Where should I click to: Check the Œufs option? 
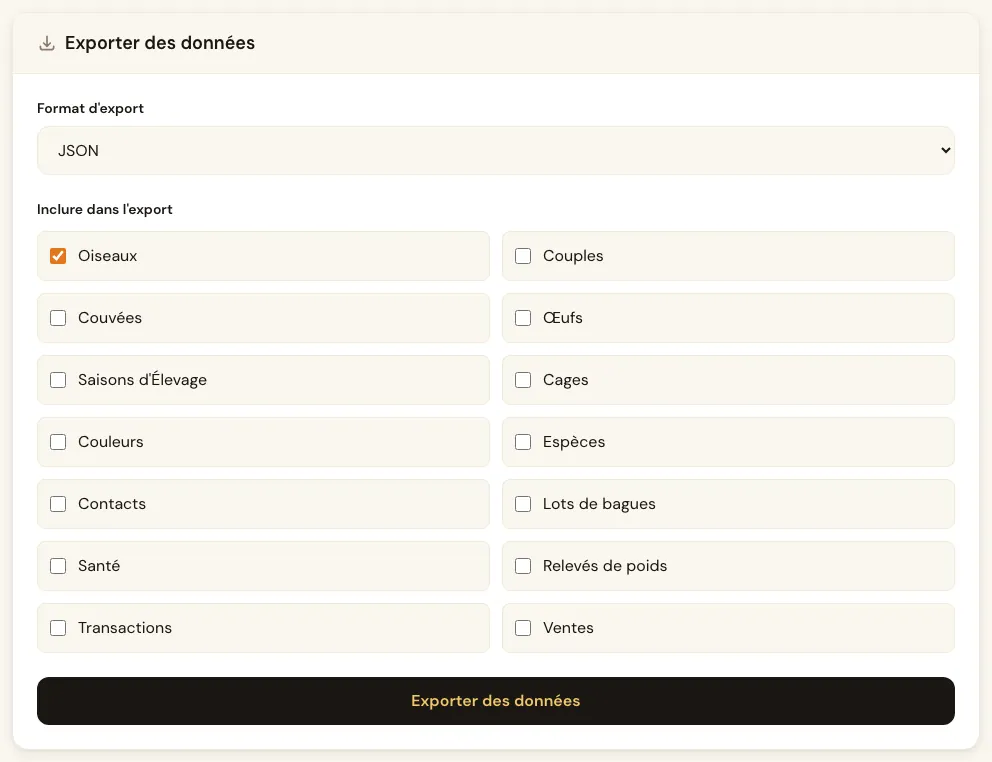click(523, 318)
